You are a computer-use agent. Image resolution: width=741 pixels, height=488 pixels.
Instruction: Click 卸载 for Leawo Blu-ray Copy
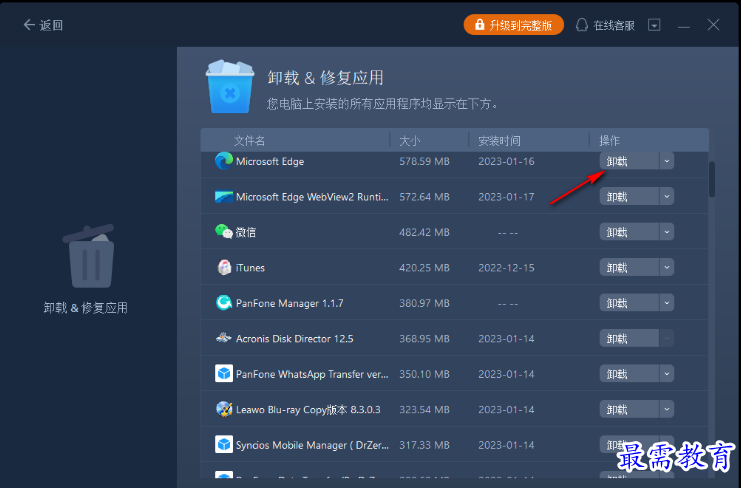[x=629, y=409]
